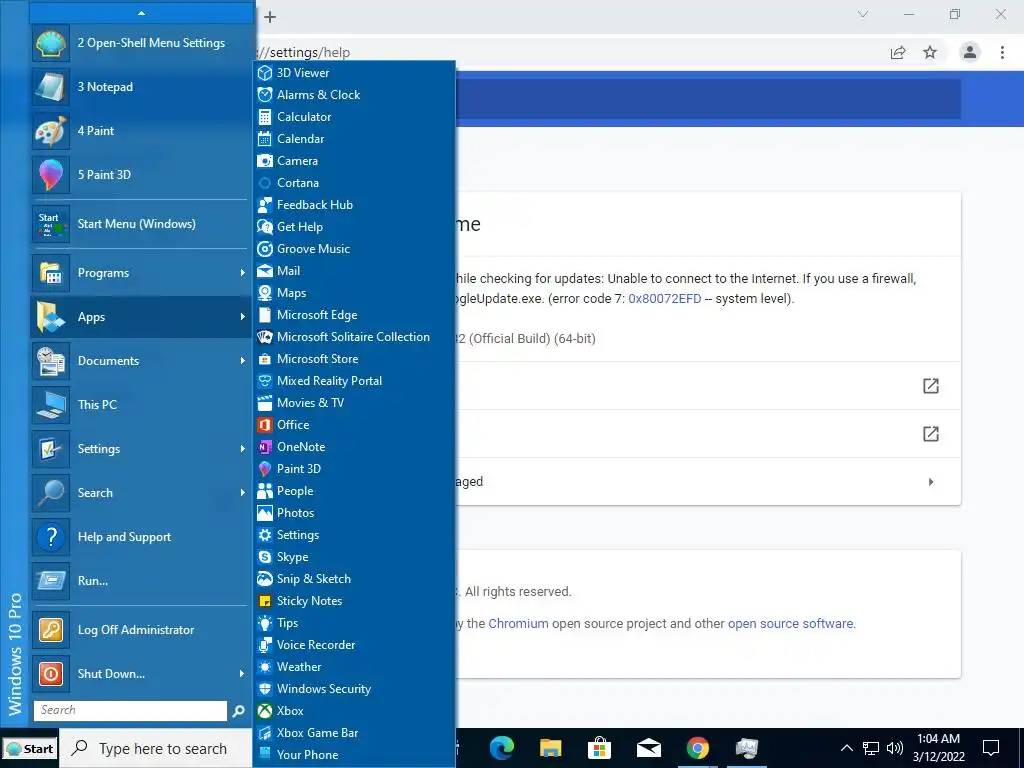Open the Maps app icon
The image size is (1024, 768).
(x=264, y=293)
